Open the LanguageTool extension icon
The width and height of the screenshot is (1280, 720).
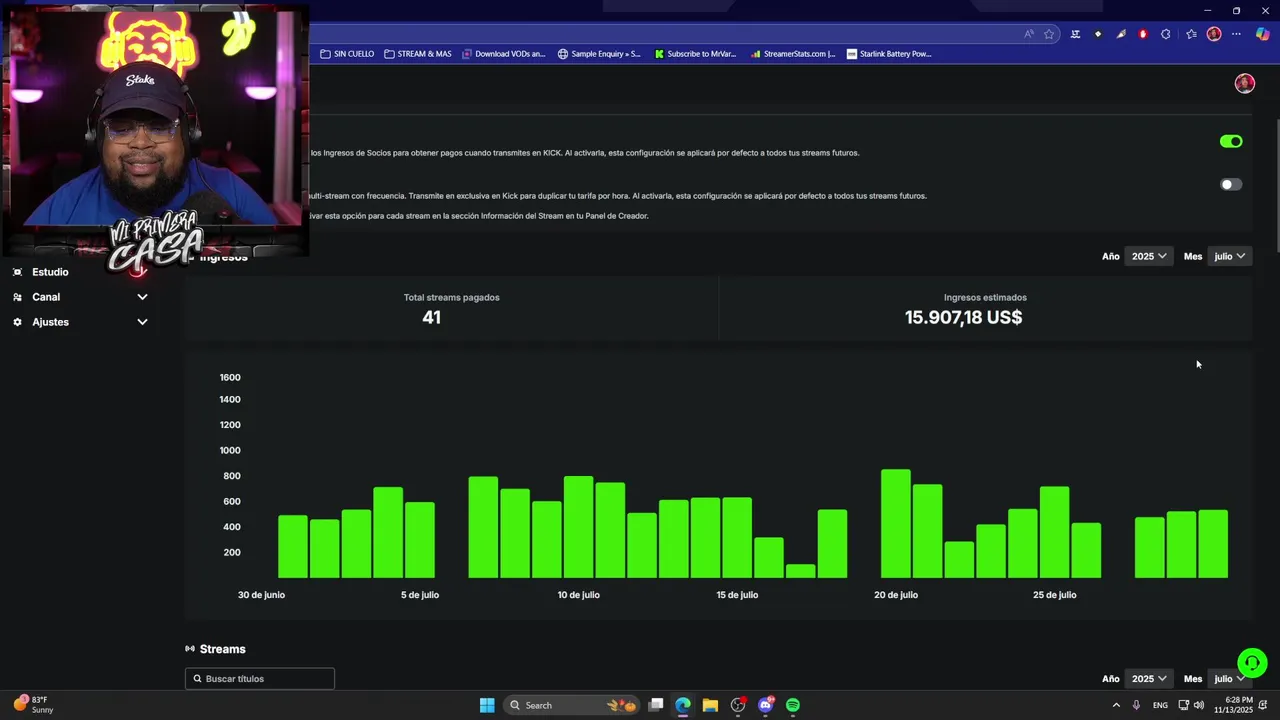[x=1075, y=34]
